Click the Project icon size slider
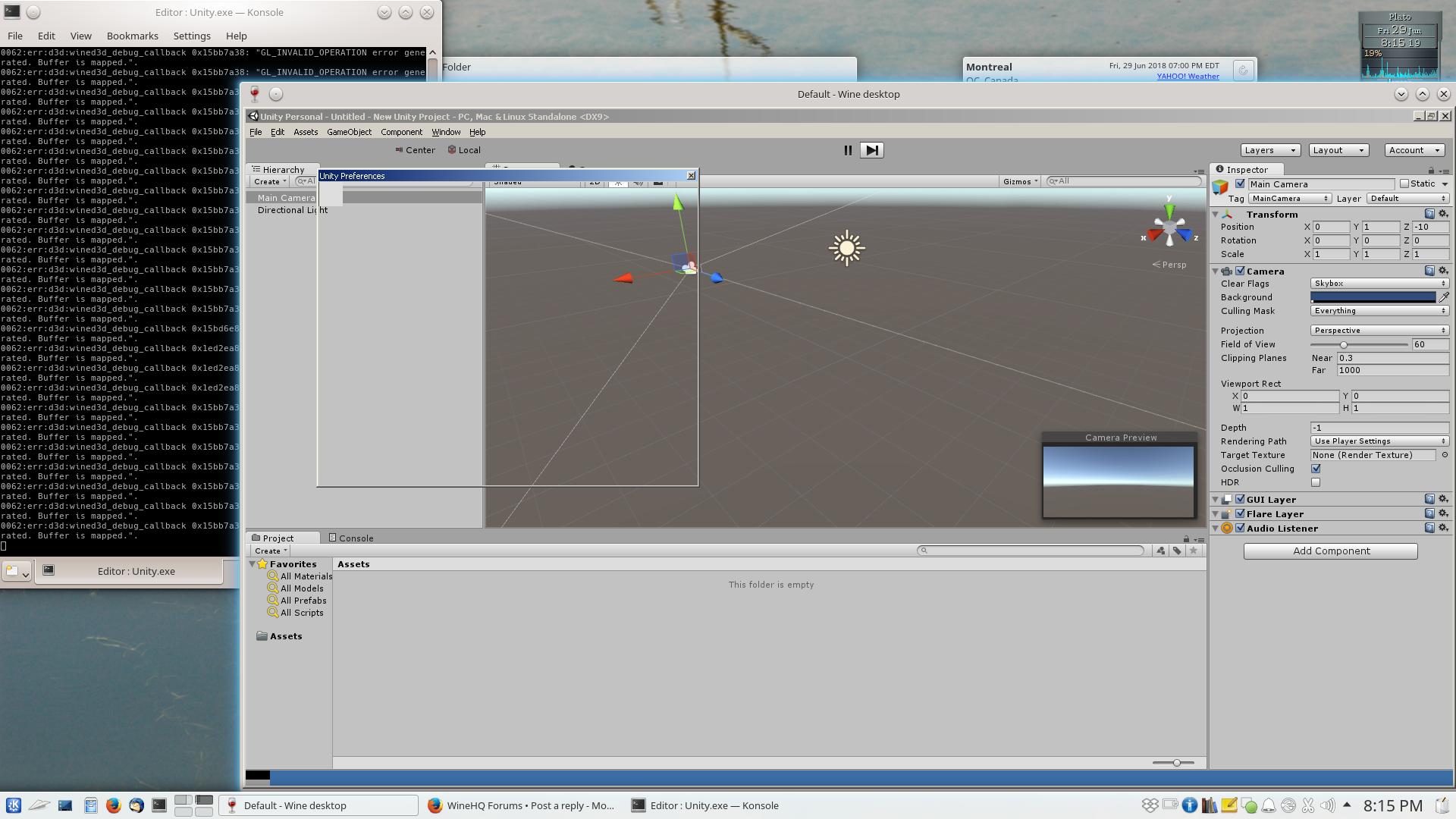Screen dimensions: 1456x819 pyautogui.click(x=1173, y=763)
